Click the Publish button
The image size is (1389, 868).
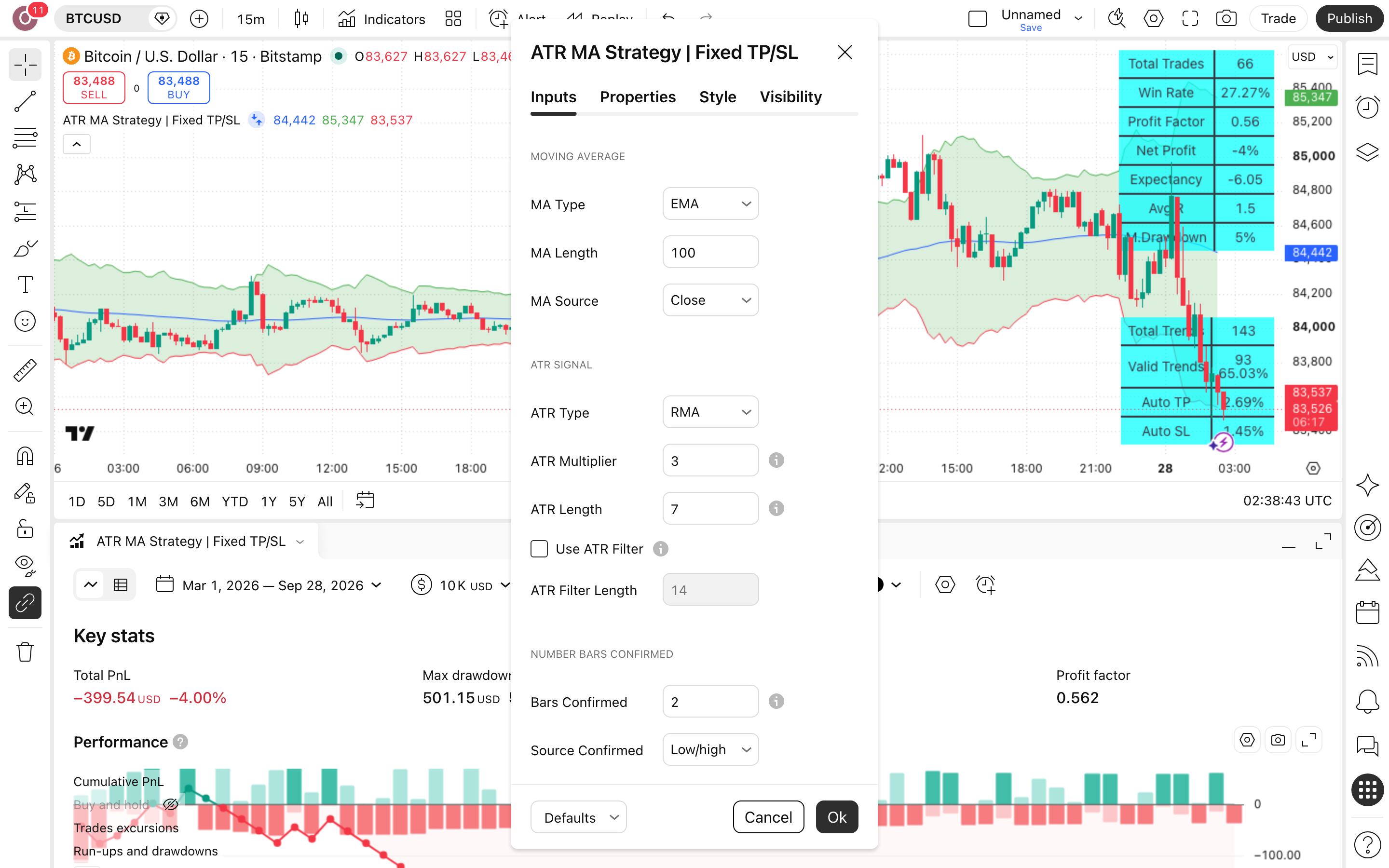click(1349, 19)
